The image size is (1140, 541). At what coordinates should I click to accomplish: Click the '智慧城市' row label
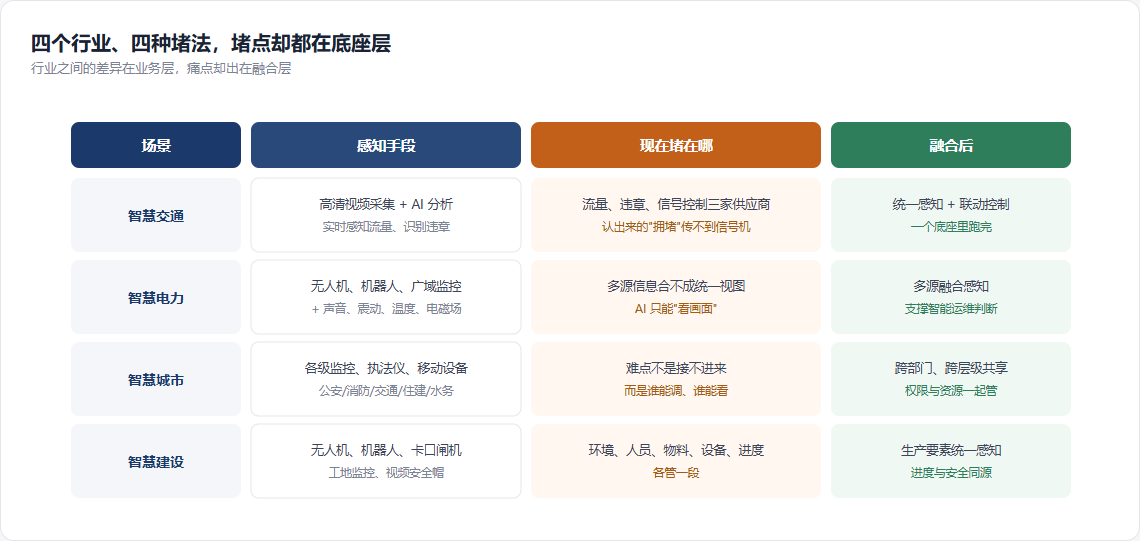pos(156,380)
